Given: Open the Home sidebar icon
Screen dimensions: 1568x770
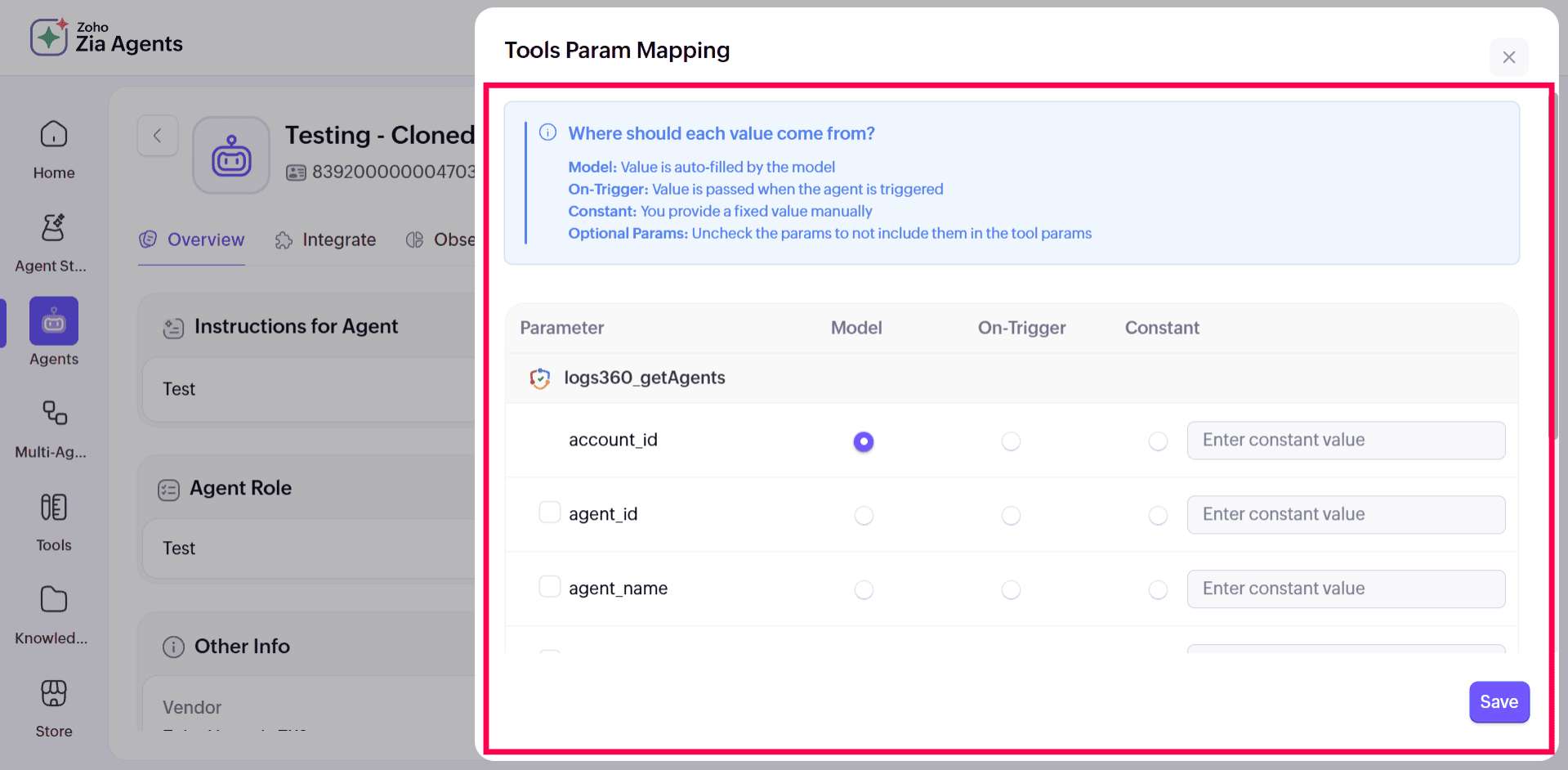Looking at the screenshot, I should pos(54,135).
